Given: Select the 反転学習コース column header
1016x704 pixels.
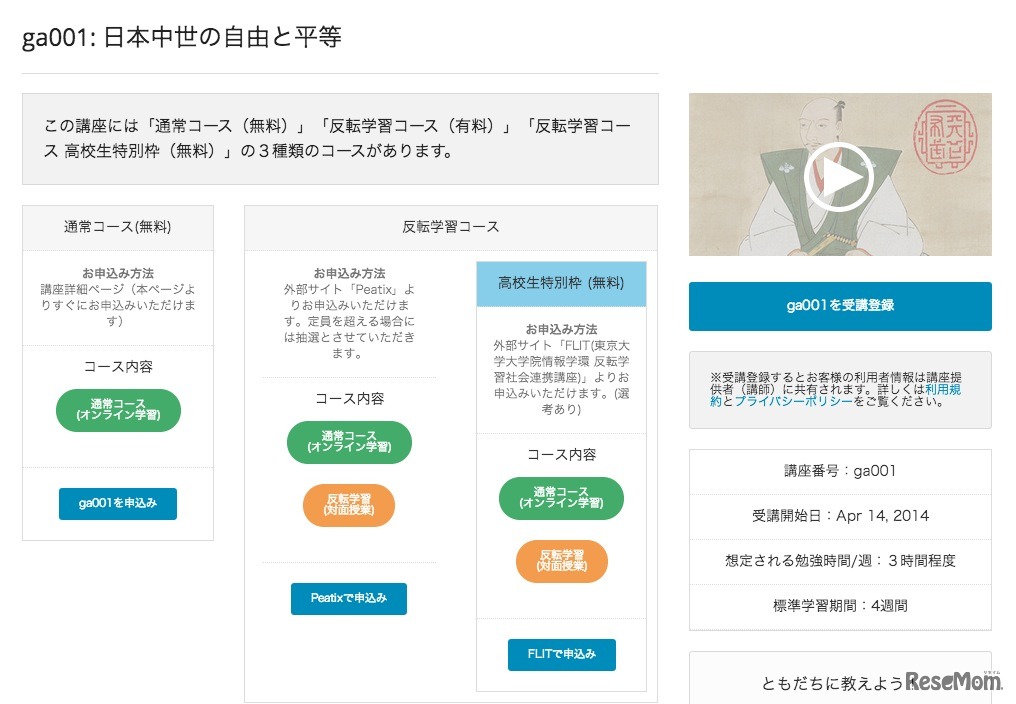Looking at the screenshot, I should pyautogui.click(x=450, y=227).
